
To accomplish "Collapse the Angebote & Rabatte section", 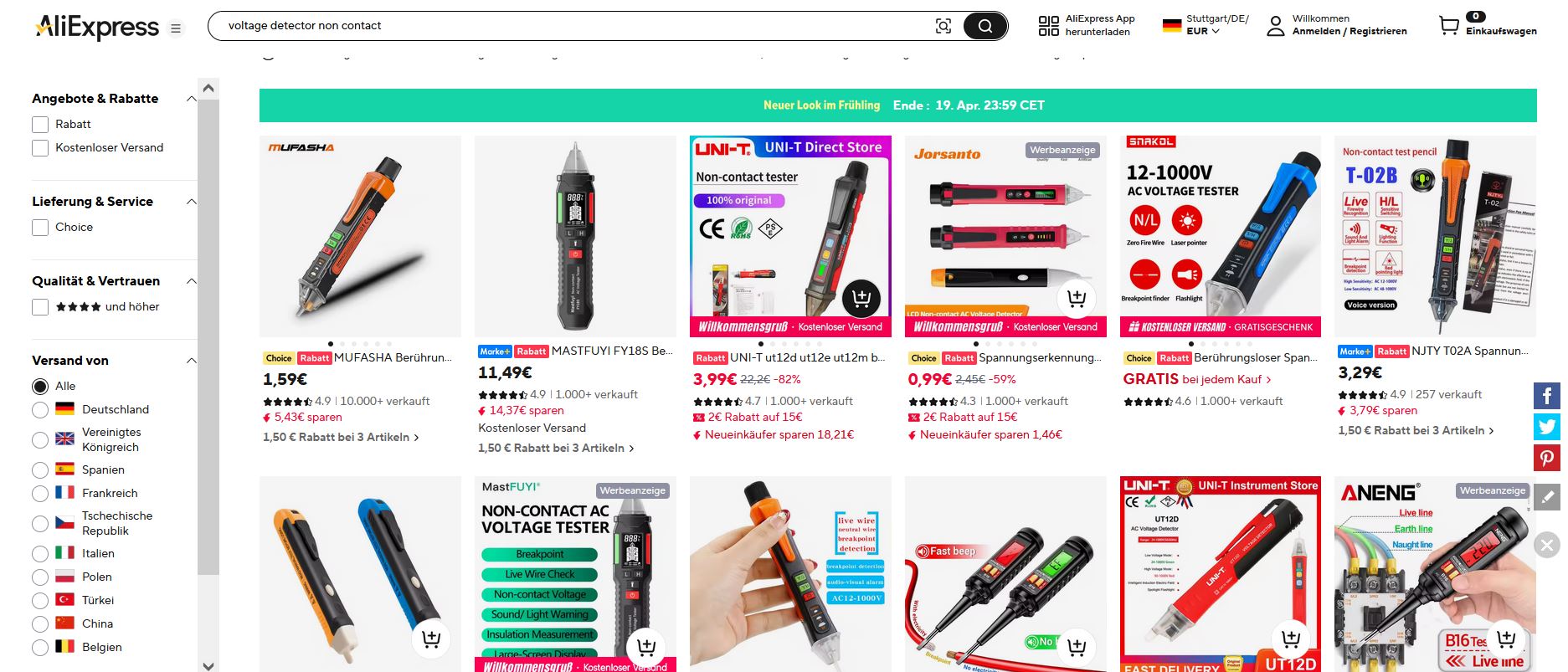I will point(191,99).
